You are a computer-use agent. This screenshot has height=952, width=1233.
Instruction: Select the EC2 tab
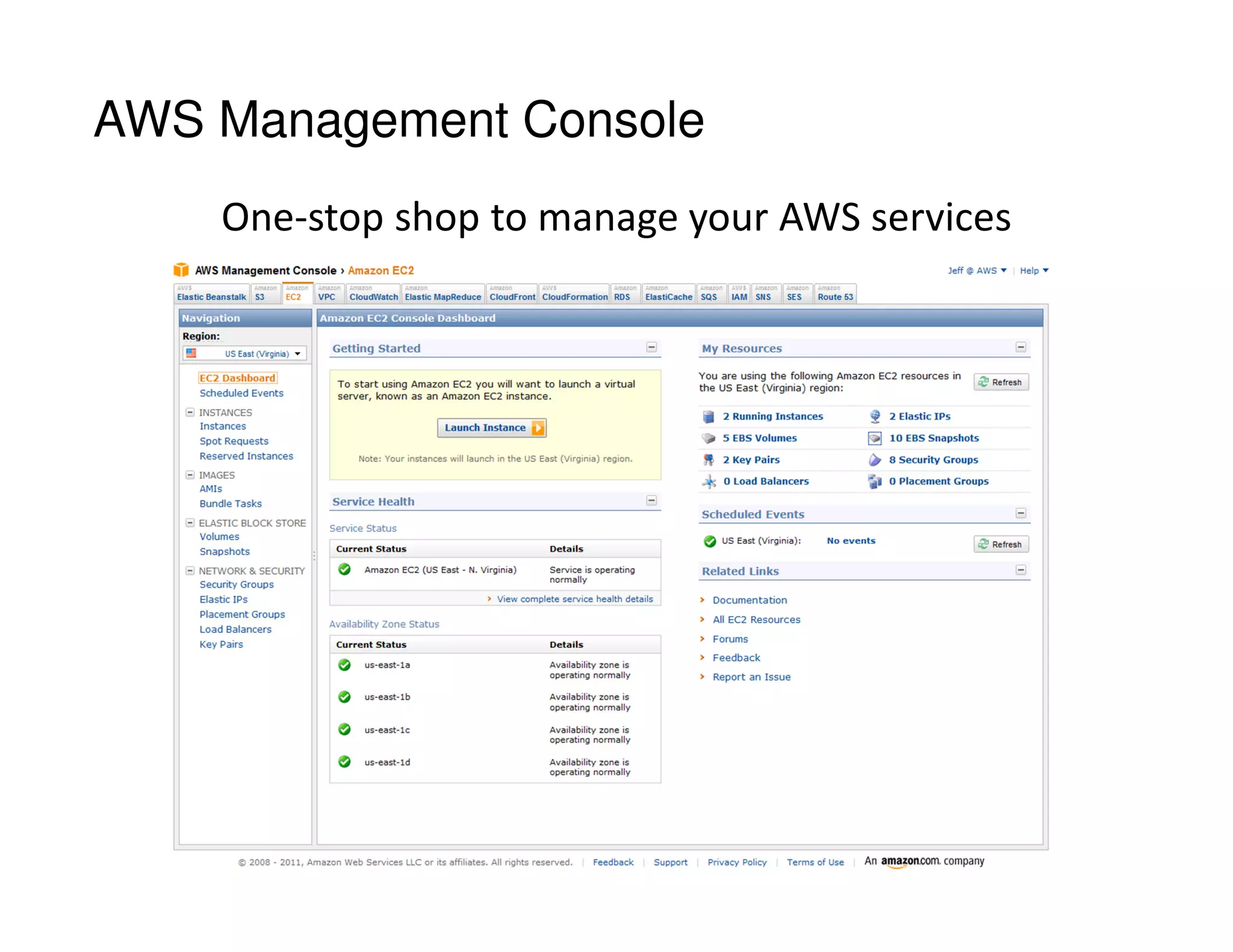297,294
